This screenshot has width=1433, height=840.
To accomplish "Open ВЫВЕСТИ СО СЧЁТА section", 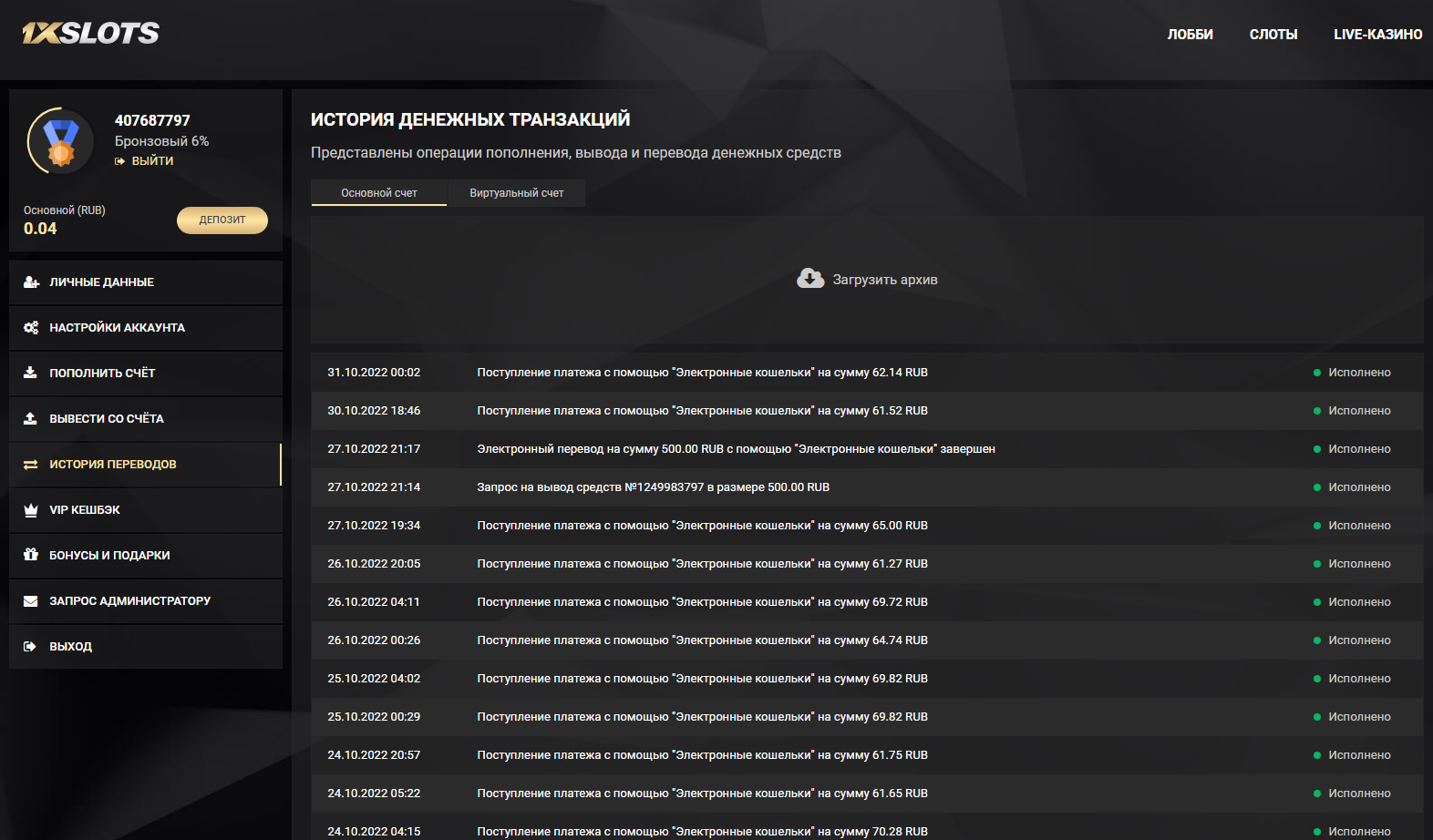I will [146, 419].
